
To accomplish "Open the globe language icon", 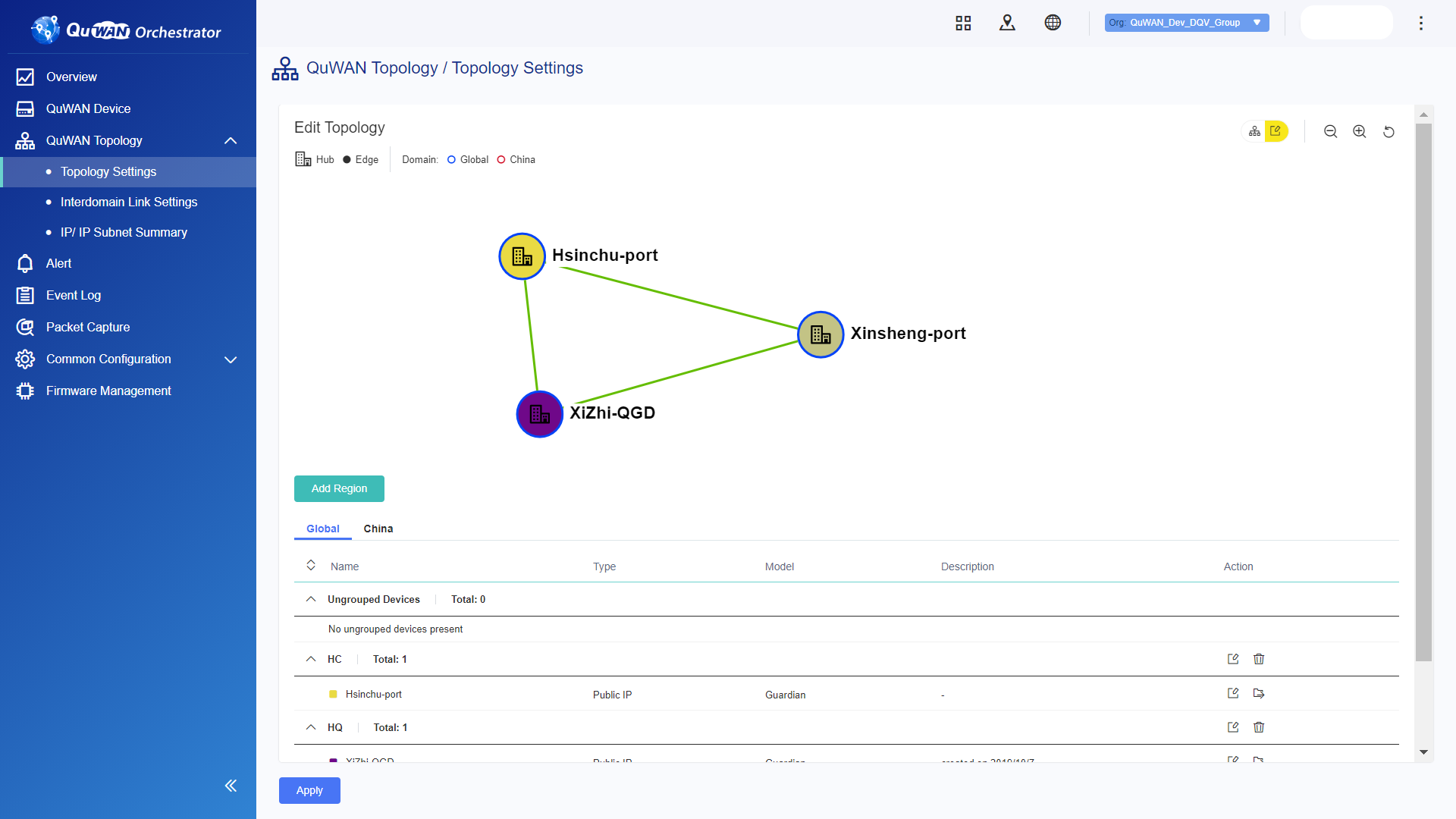I will click(1053, 22).
